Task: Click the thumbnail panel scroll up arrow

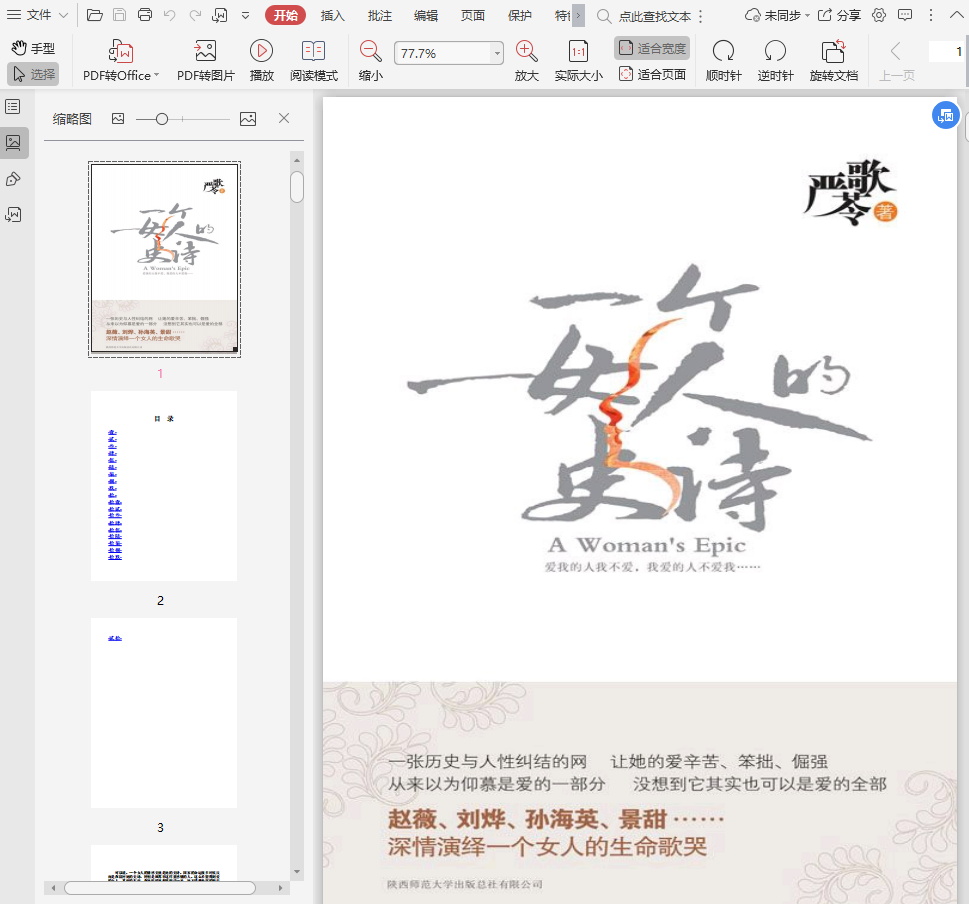Action: click(x=297, y=160)
